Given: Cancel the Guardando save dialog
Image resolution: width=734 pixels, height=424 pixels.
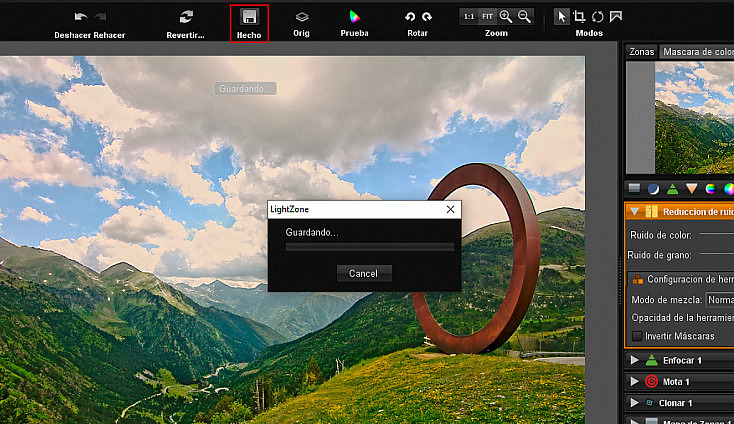Looking at the screenshot, I should pyautogui.click(x=364, y=273).
